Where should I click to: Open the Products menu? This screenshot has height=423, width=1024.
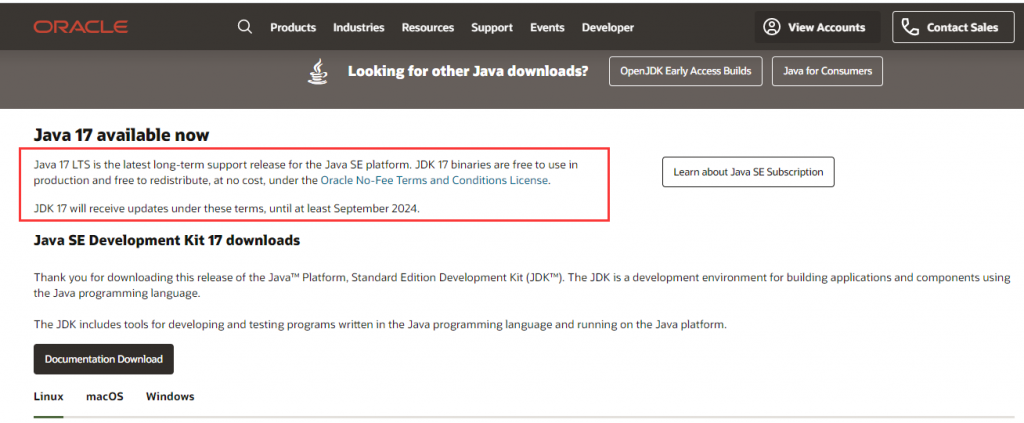coord(293,27)
